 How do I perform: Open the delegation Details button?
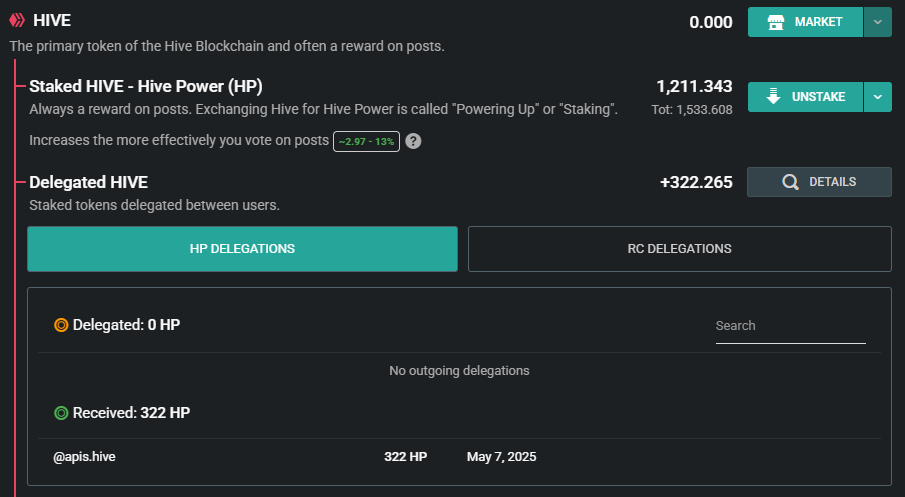[819, 182]
